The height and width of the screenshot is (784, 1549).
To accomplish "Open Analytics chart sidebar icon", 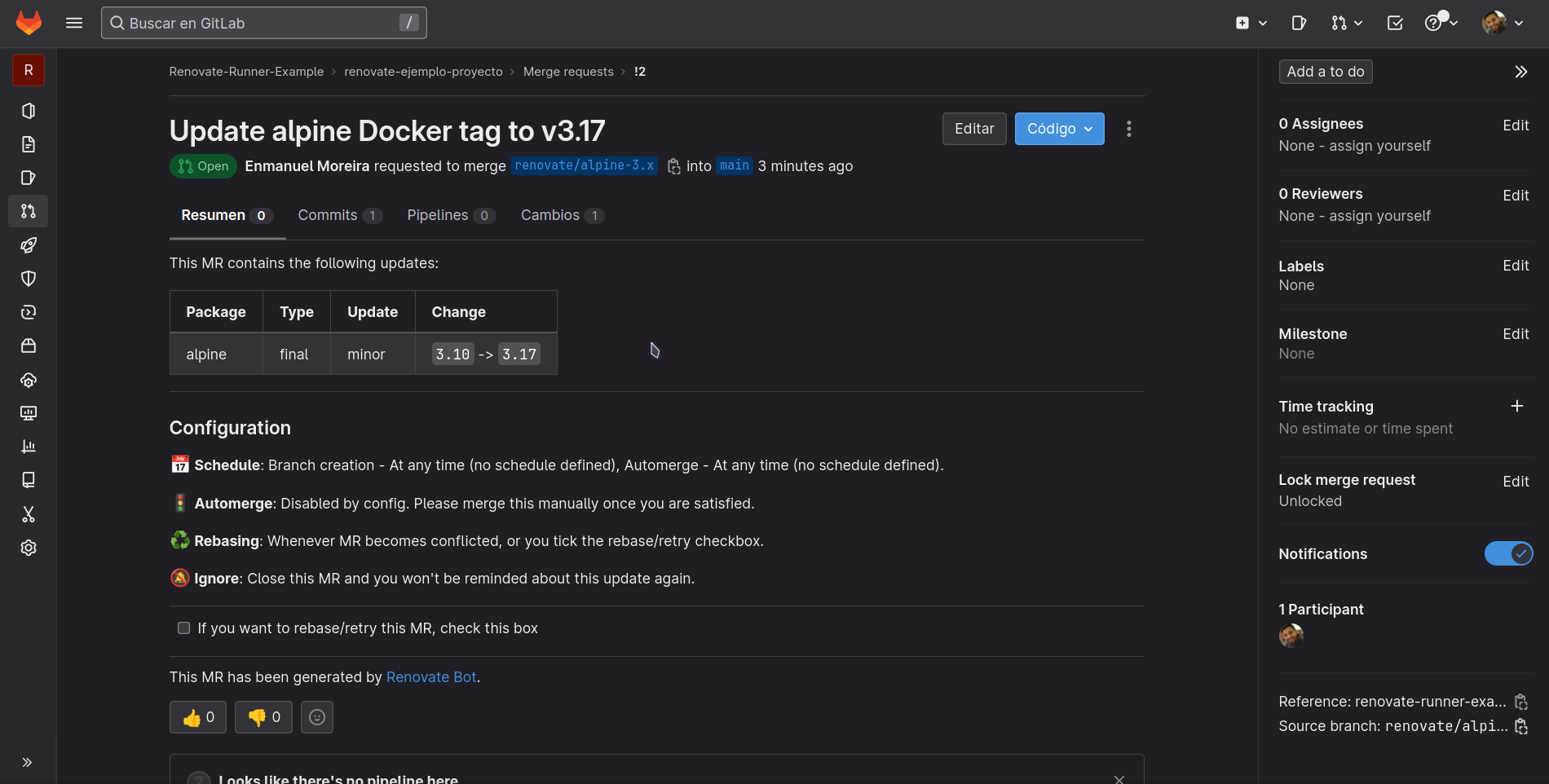I will [x=29, y=447].
